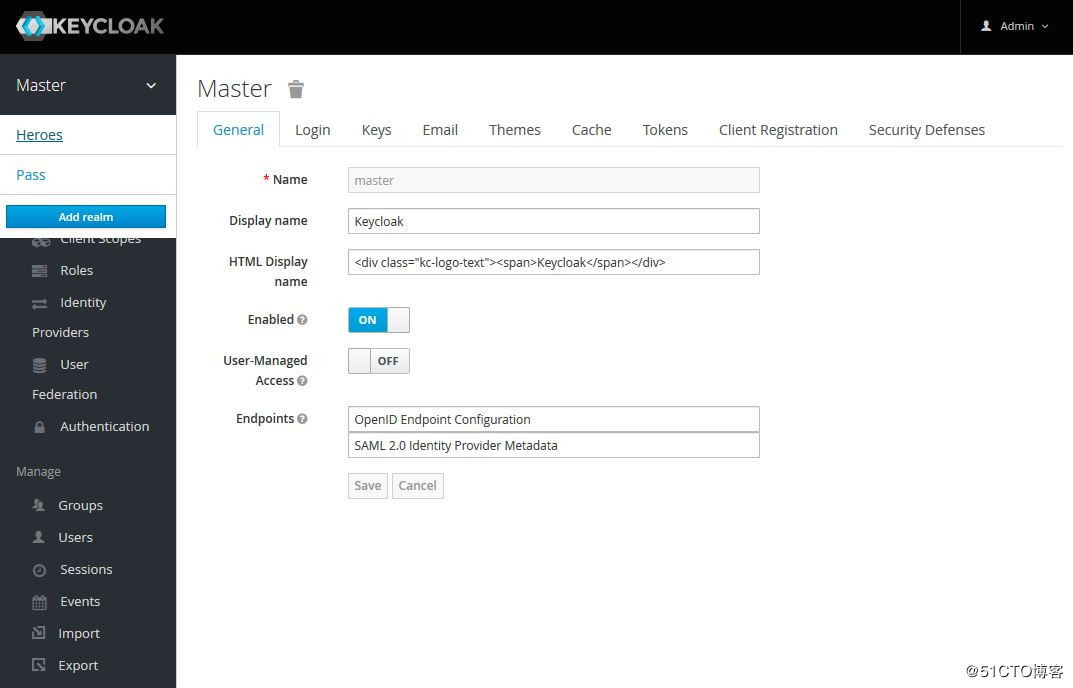This screenshot has width=1073, height=688.
Task: Click the Import icon in sidebar
Action: pyautogui.click(x=39, y=633)
